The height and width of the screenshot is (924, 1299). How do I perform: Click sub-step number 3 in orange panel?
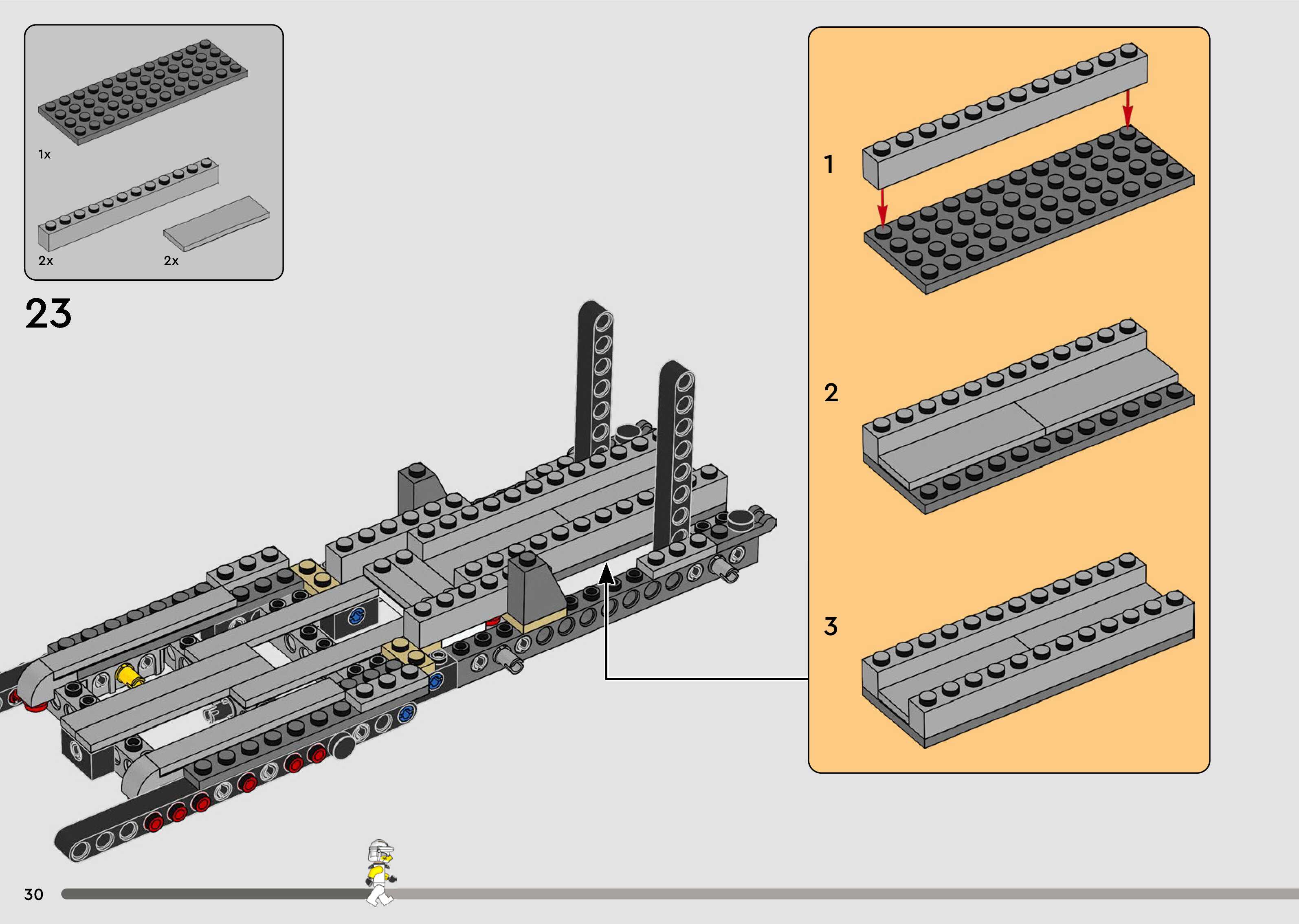(831, 627)
